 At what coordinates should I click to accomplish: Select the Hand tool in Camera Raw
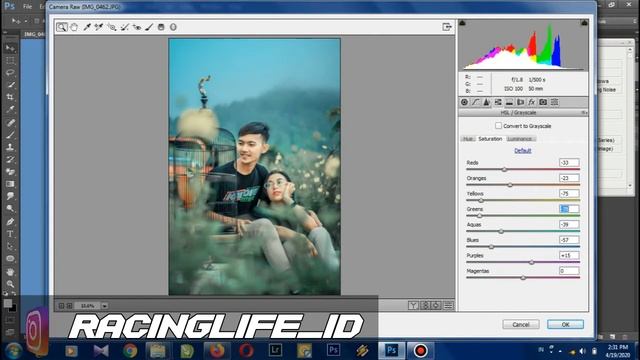[x=74, y=27]
